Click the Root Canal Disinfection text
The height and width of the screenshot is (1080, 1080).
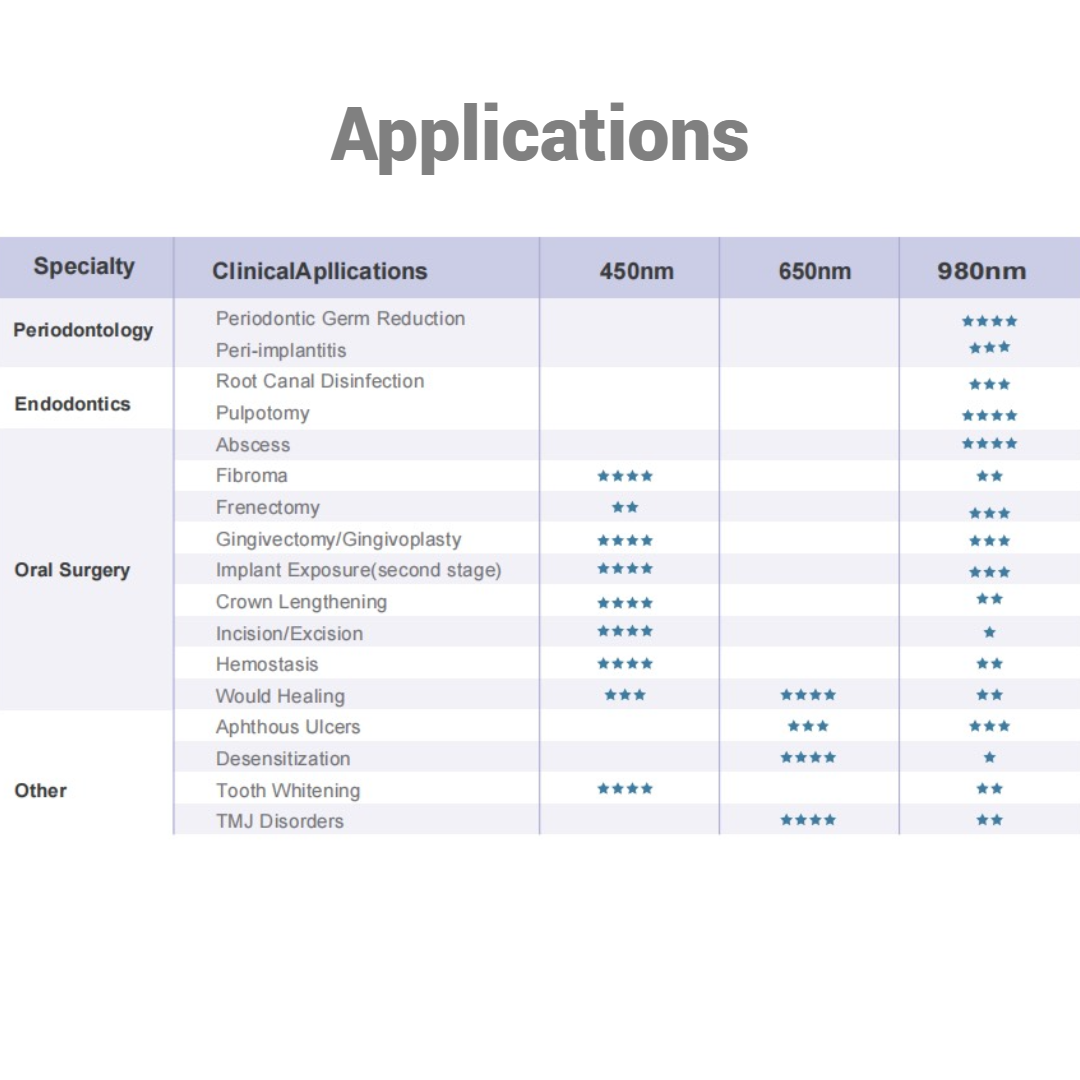[x=320, y=381]
